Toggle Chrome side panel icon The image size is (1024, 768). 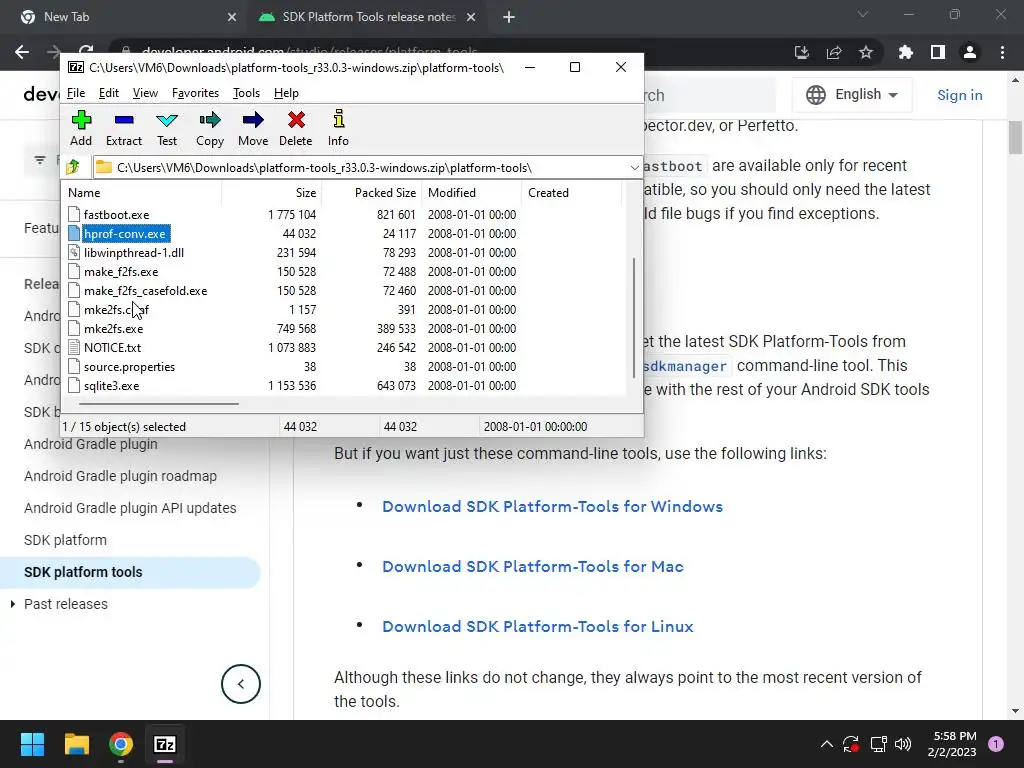(938, 52)
